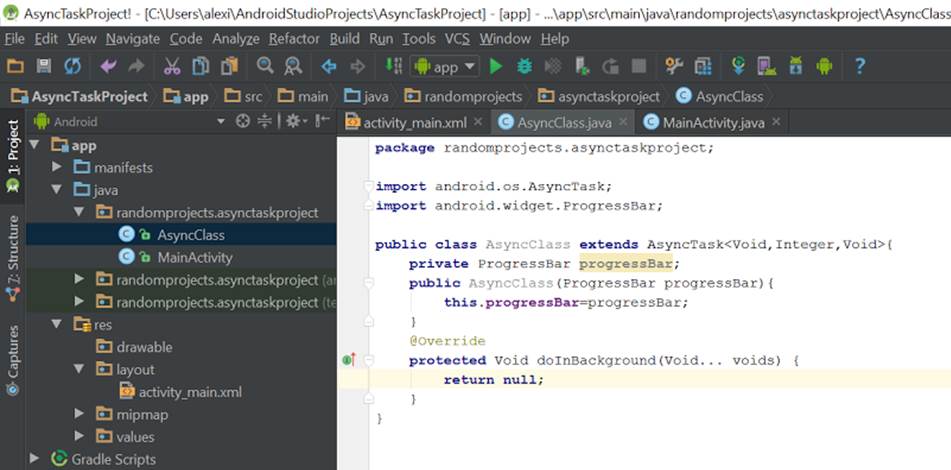Fold the doInBackground method in gutter
Viewport: 951px width, 470px height.
tap(368, 360)
